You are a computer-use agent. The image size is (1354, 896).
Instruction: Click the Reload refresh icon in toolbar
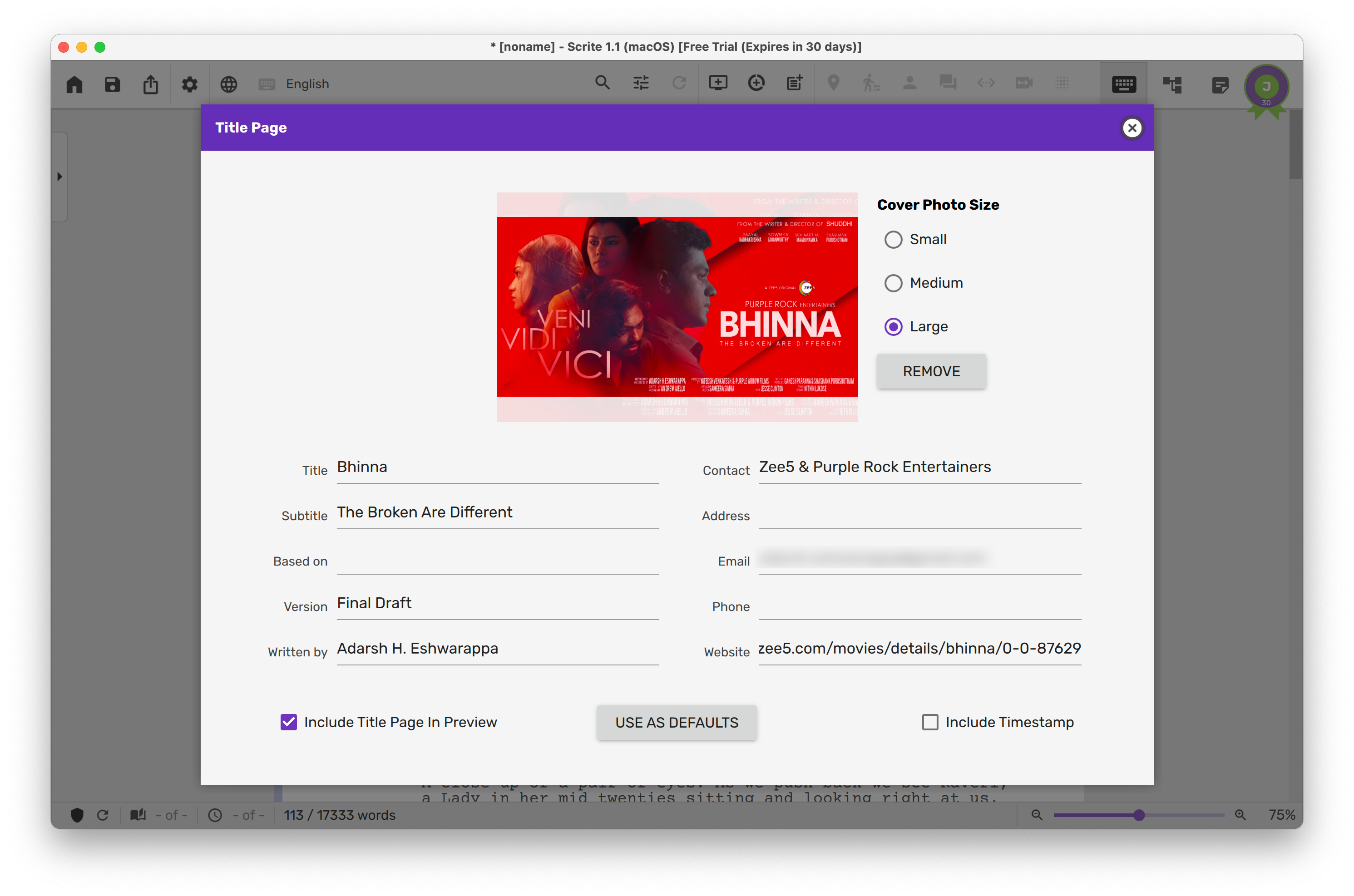pyautogui.click(x=679, y=84)
